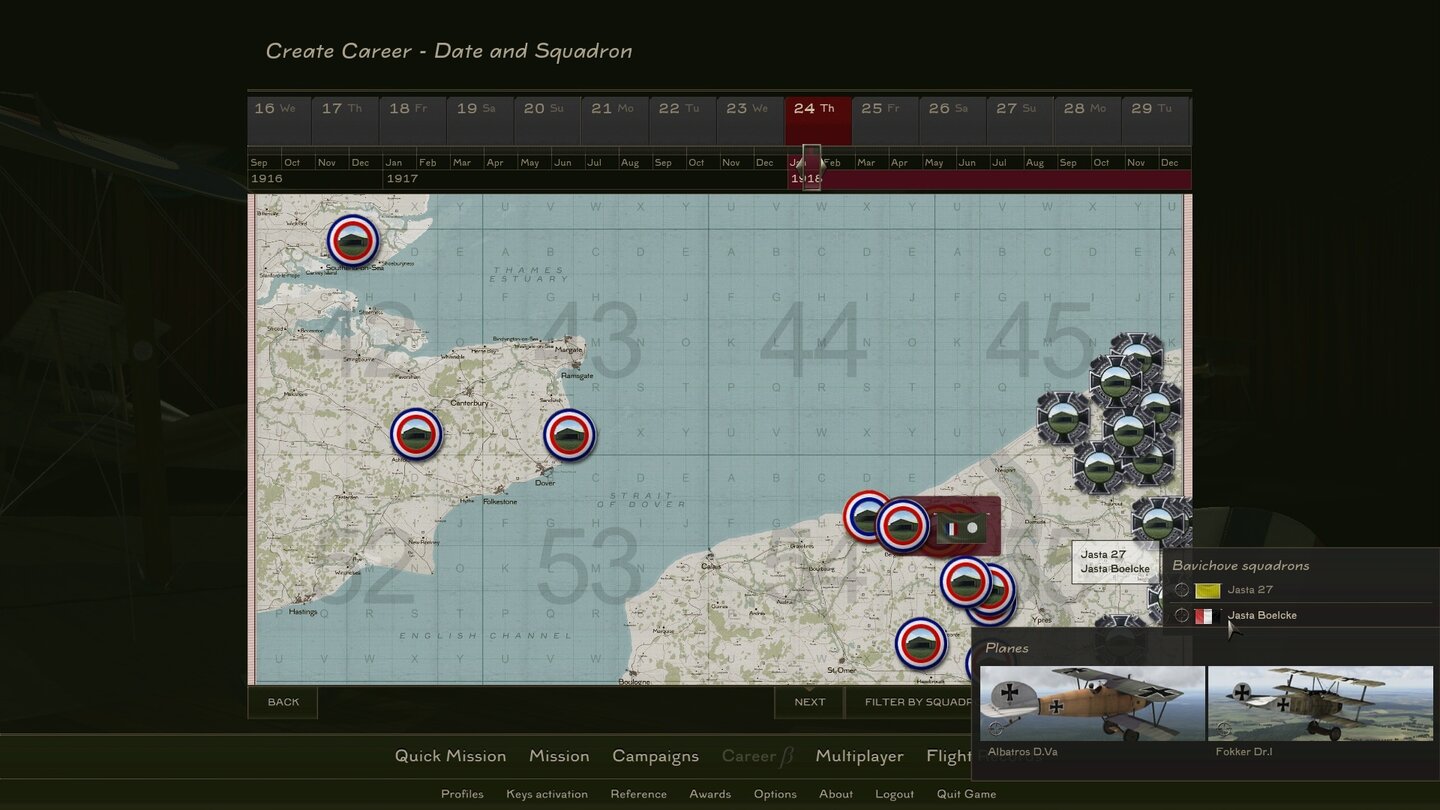Click the yellow Jasta 27 flag swatch

coord(1208,590)
